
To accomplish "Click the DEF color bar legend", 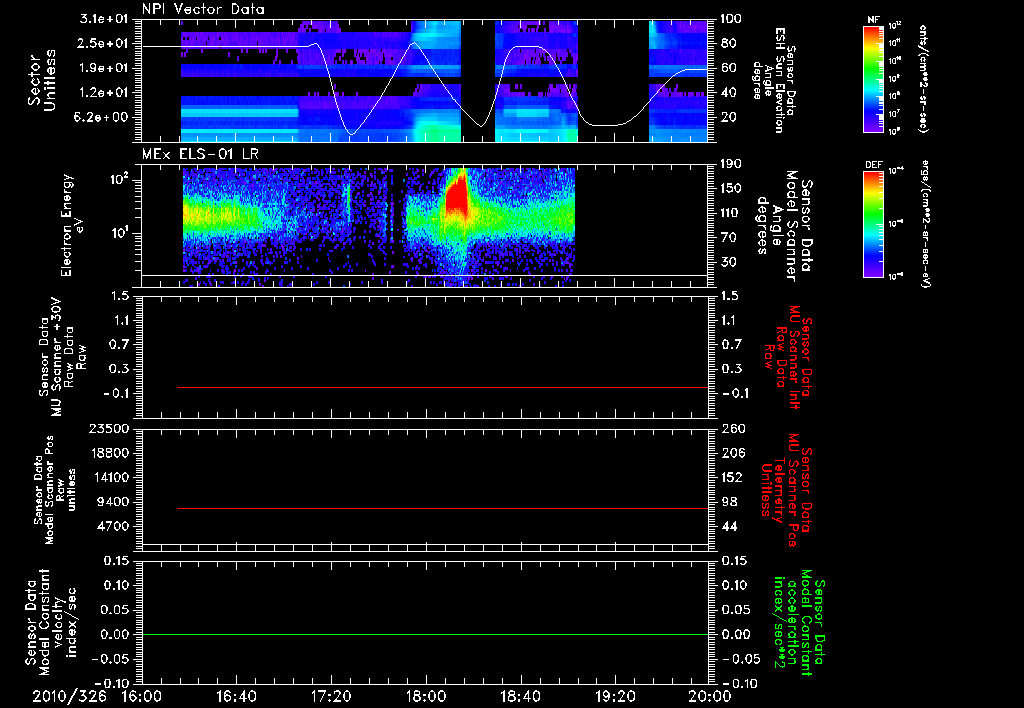I will (873, 224).
